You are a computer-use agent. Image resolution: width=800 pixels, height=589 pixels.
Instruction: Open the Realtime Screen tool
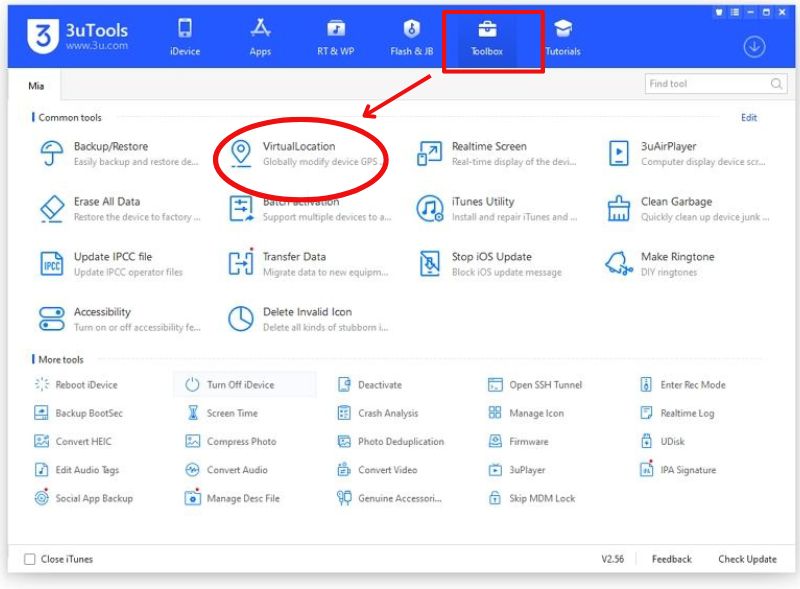[x=496, y=154]
